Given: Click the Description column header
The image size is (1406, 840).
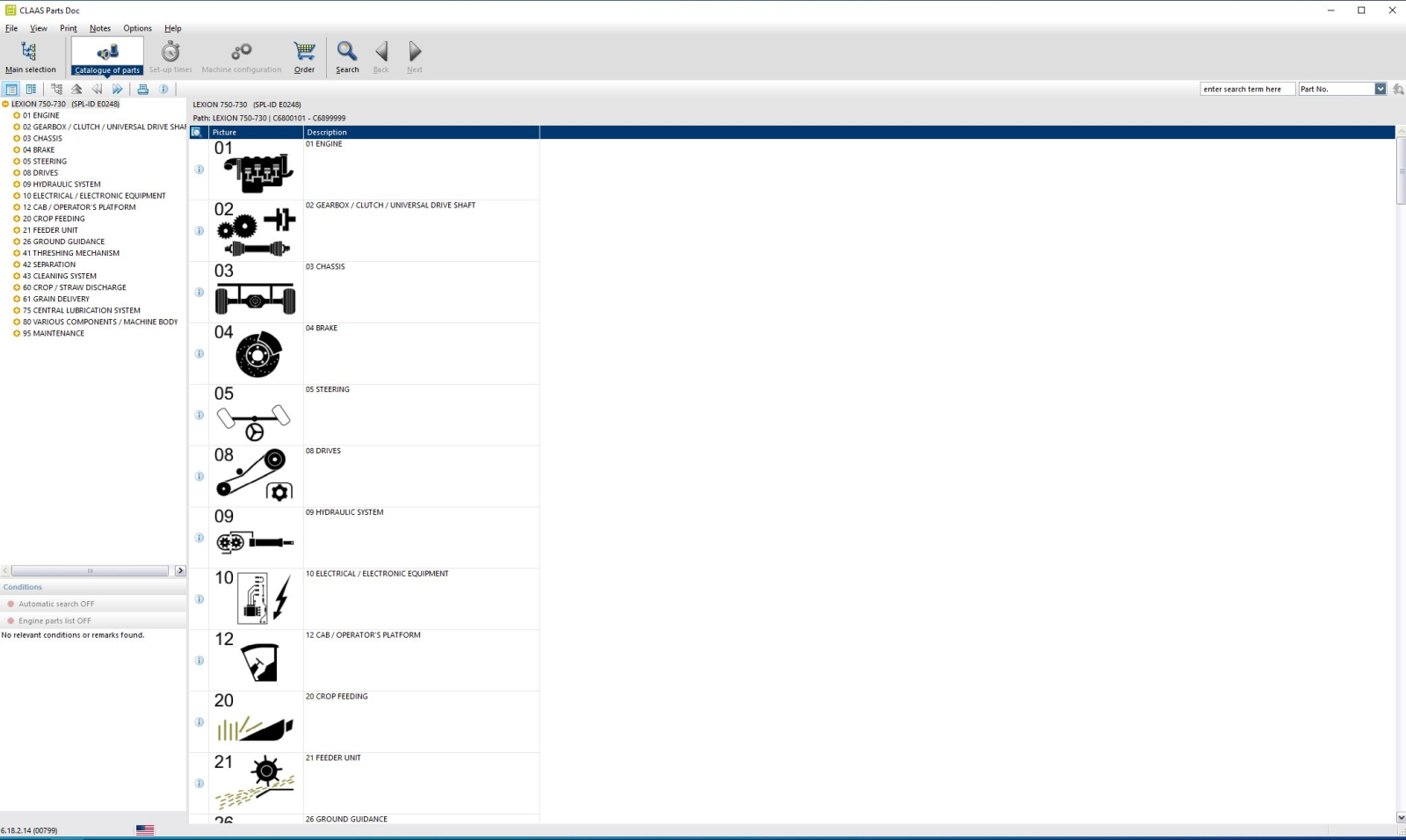Looking at the screenshot, I should click(422, 132).
